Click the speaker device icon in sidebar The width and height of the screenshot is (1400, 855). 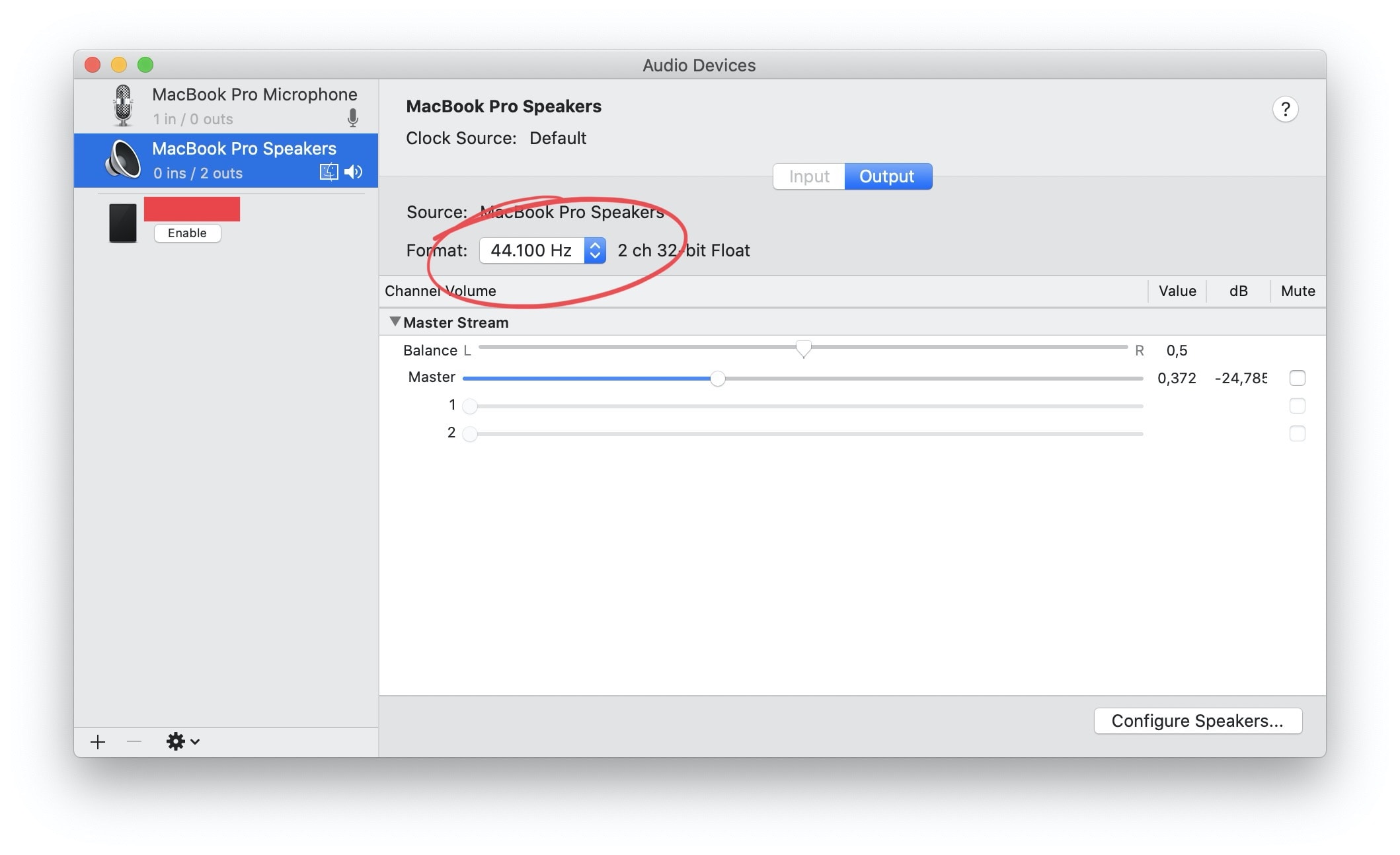point(123,160)
